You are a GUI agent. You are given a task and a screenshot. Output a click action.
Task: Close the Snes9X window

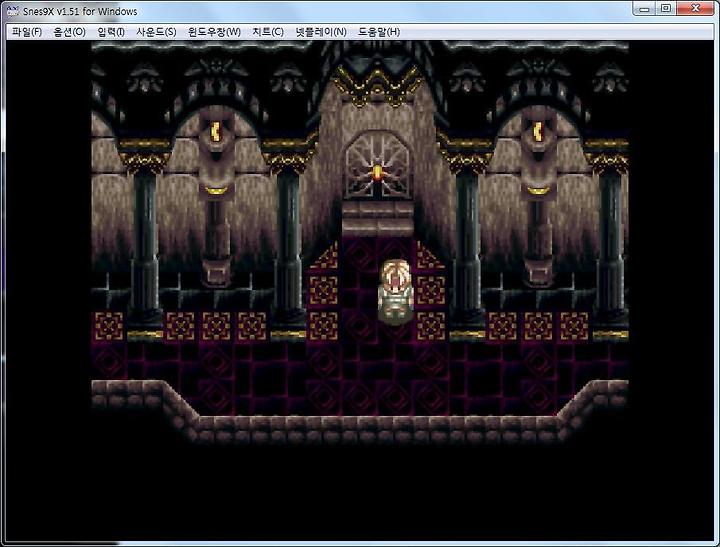tap(695, 9)
